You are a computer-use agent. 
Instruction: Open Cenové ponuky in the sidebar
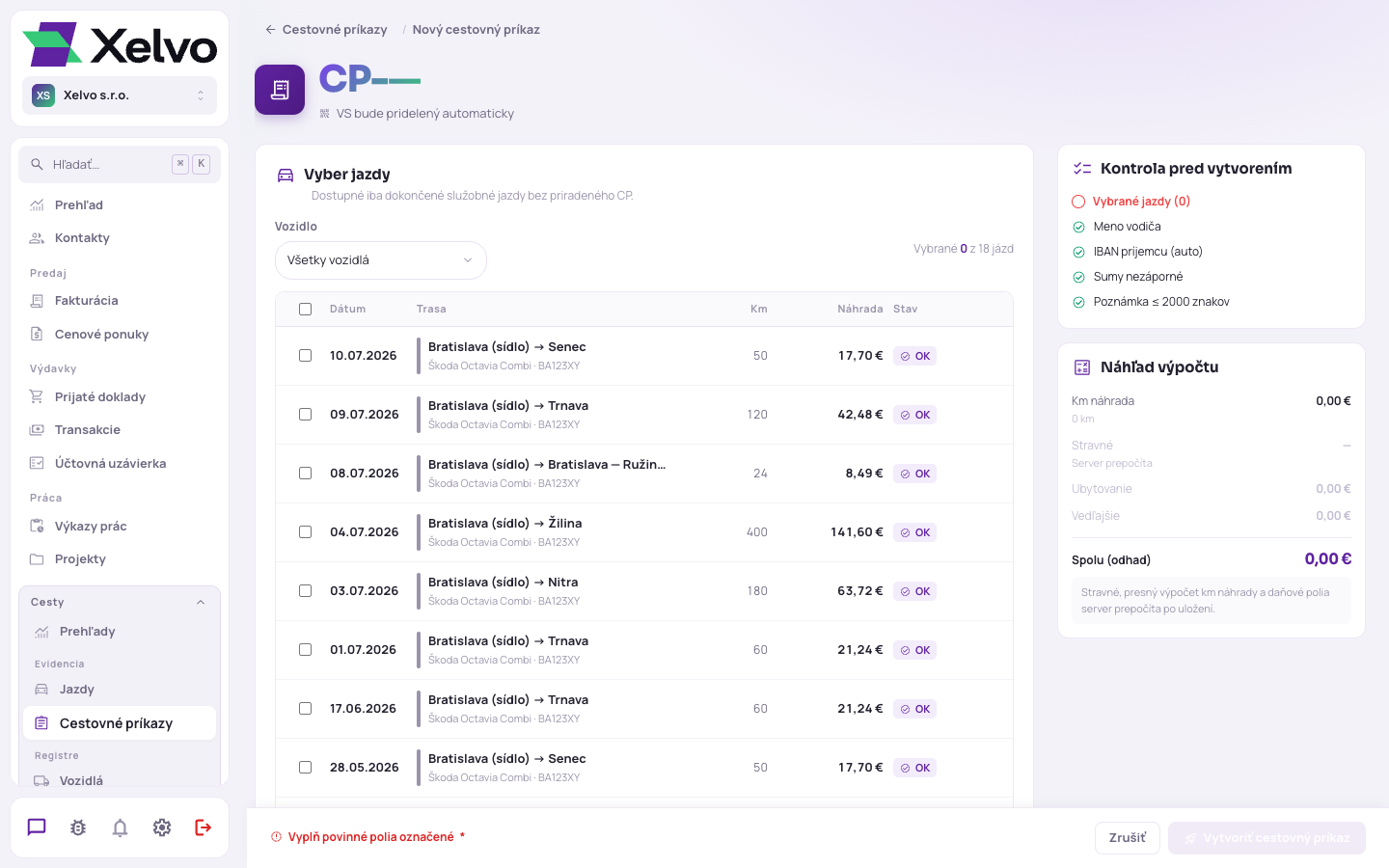tap(120, 335)
